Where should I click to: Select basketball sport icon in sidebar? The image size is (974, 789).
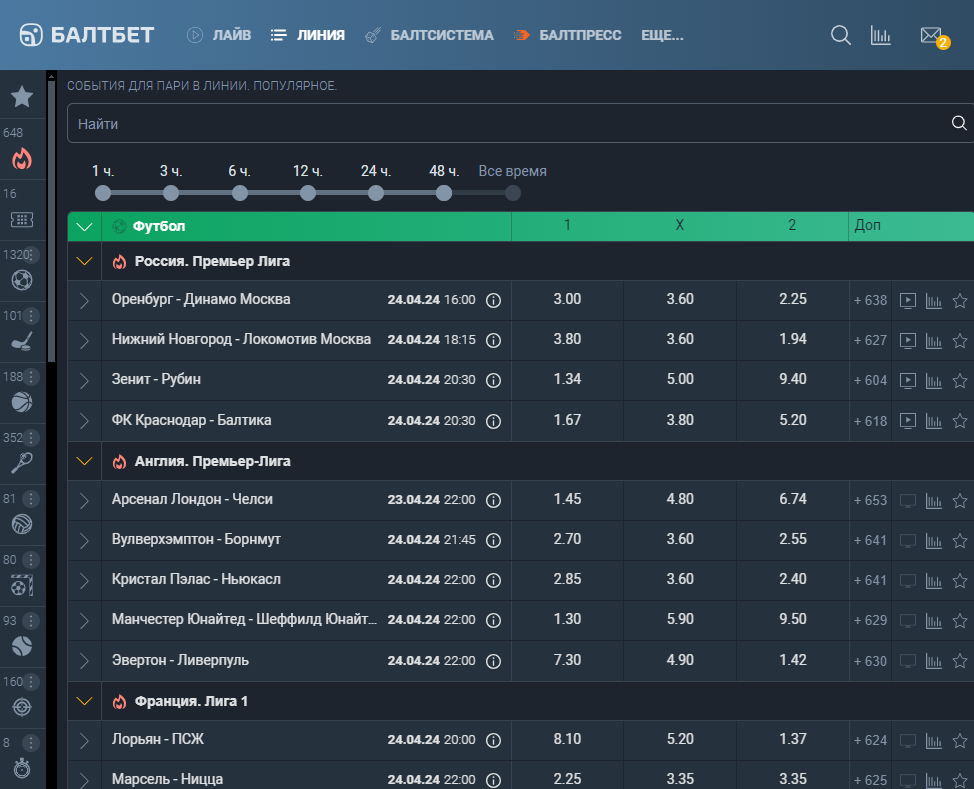(22, 402)
